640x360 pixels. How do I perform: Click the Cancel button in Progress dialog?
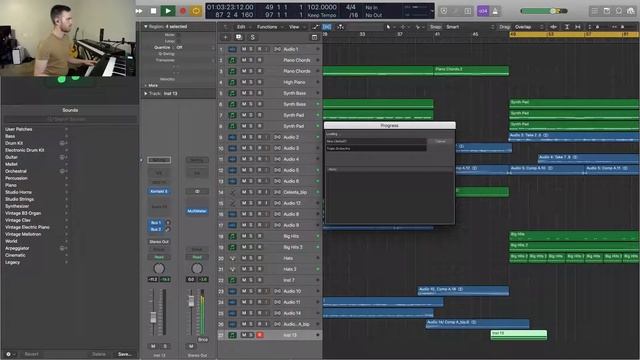click(x=440, y=141)
